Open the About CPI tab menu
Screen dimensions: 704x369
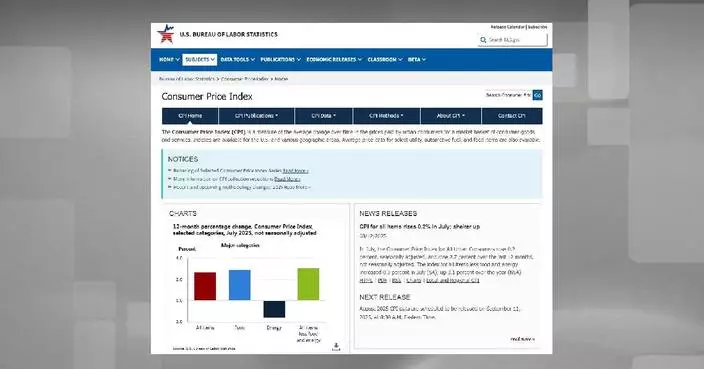pyautogui.click(x=451, y=116)
